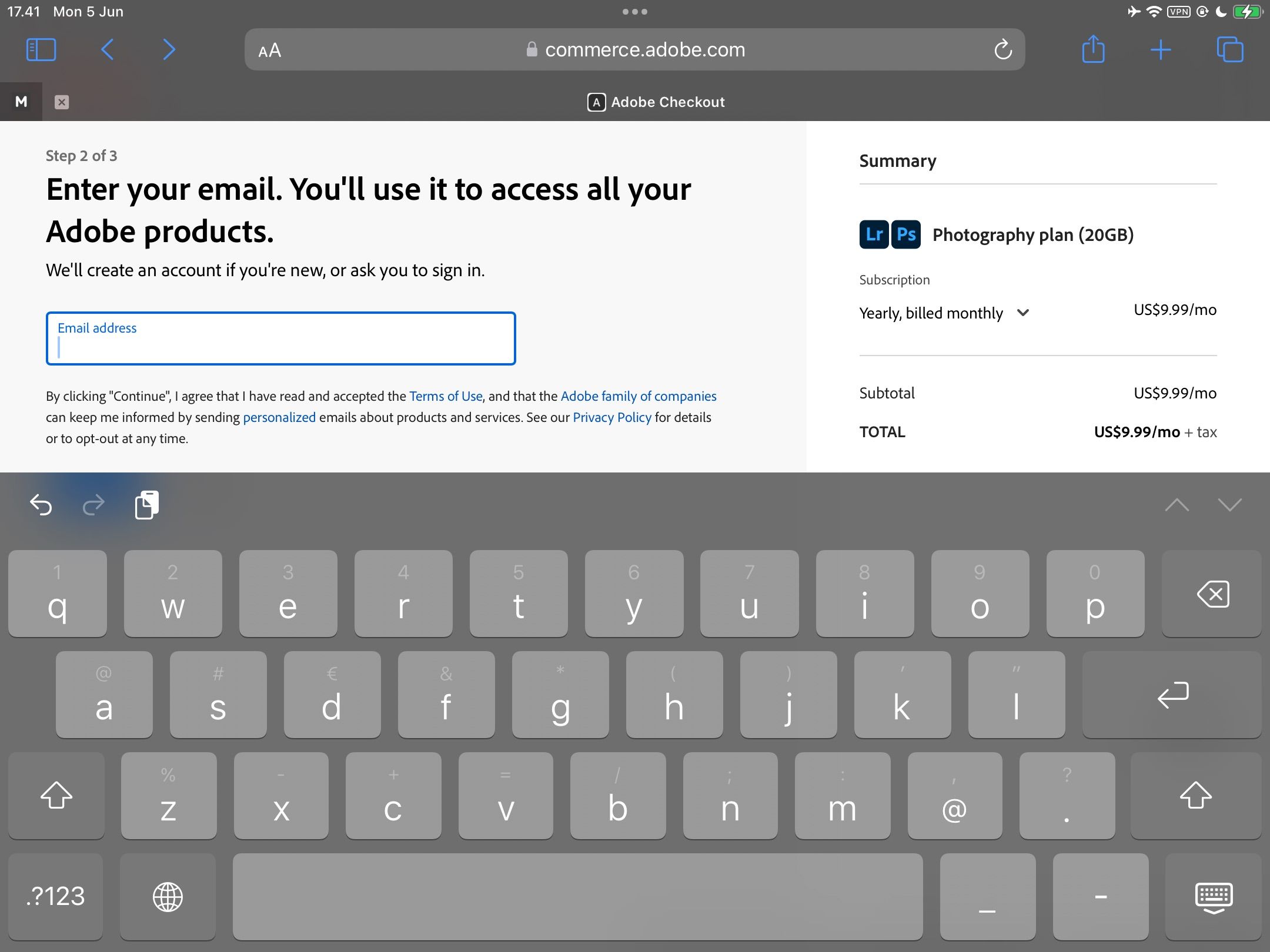Click the Summary heading
The width and height of the screenshot is (1270, 952).
pos(898,161)
